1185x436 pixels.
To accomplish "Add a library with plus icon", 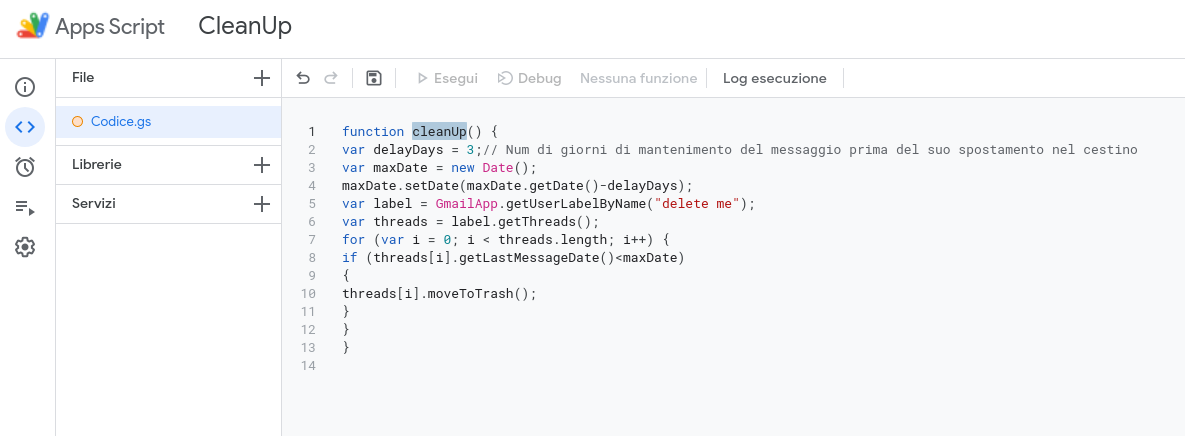I will (x=261, y=165).
